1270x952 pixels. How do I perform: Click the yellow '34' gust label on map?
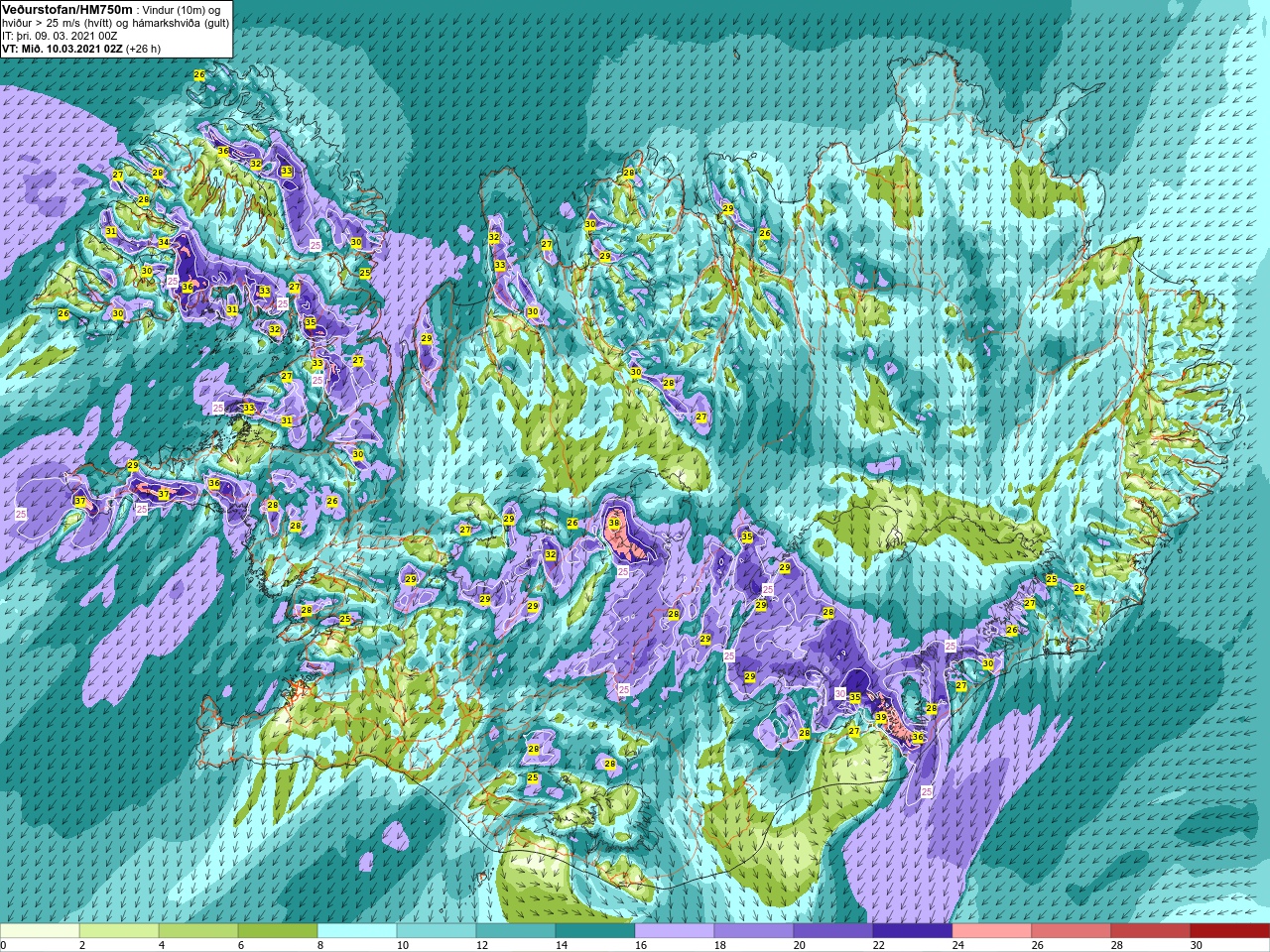[x=164, y=242]
